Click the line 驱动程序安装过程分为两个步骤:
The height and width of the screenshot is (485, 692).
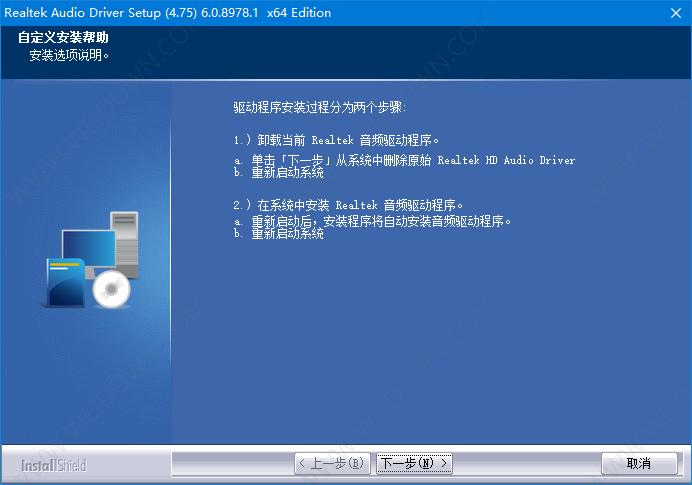pyautogui.click(x=320, y=107)
